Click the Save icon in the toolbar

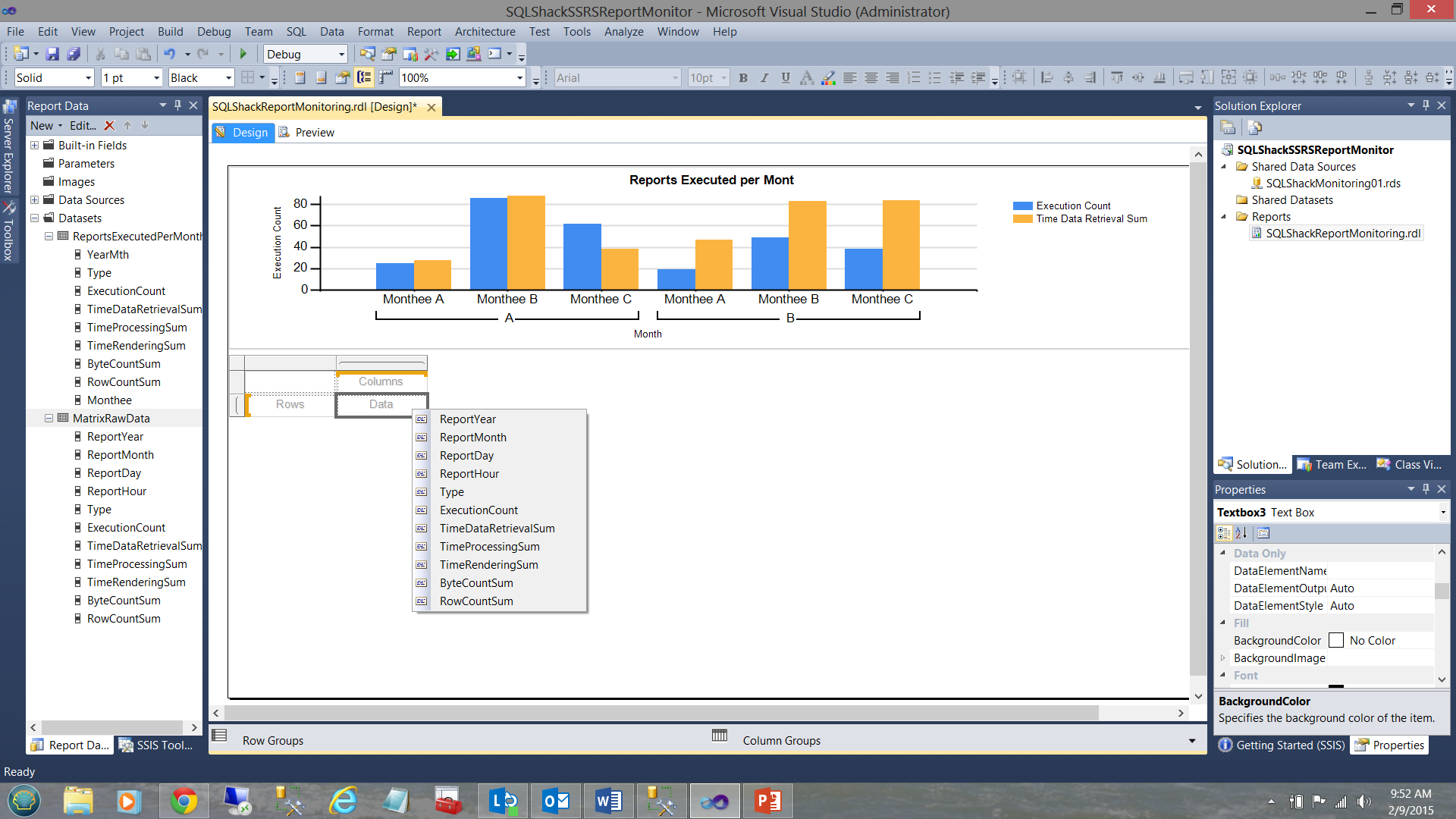(52, 54)
